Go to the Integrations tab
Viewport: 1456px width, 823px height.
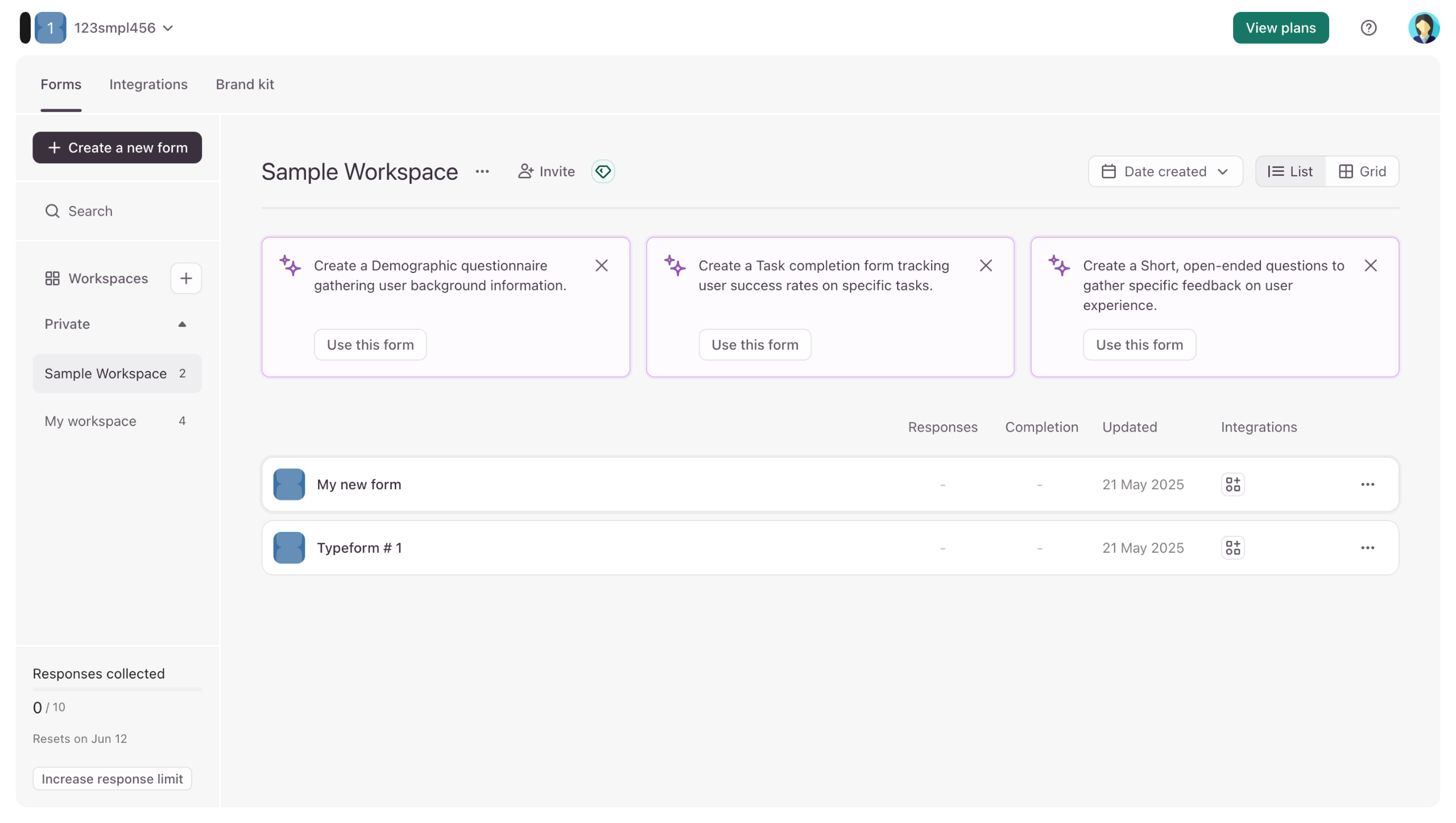[148, 84]
